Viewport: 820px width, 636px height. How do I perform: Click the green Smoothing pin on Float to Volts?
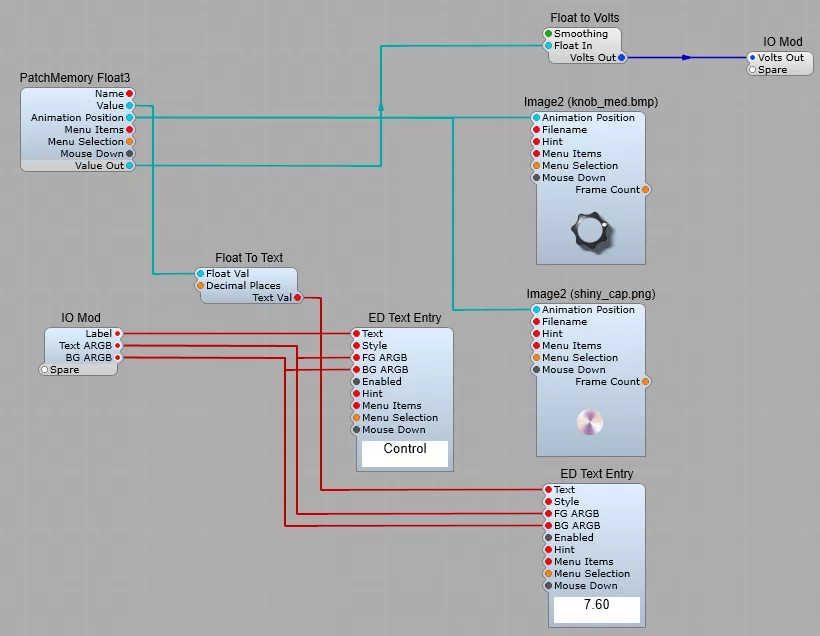click(x=548, y=34)
